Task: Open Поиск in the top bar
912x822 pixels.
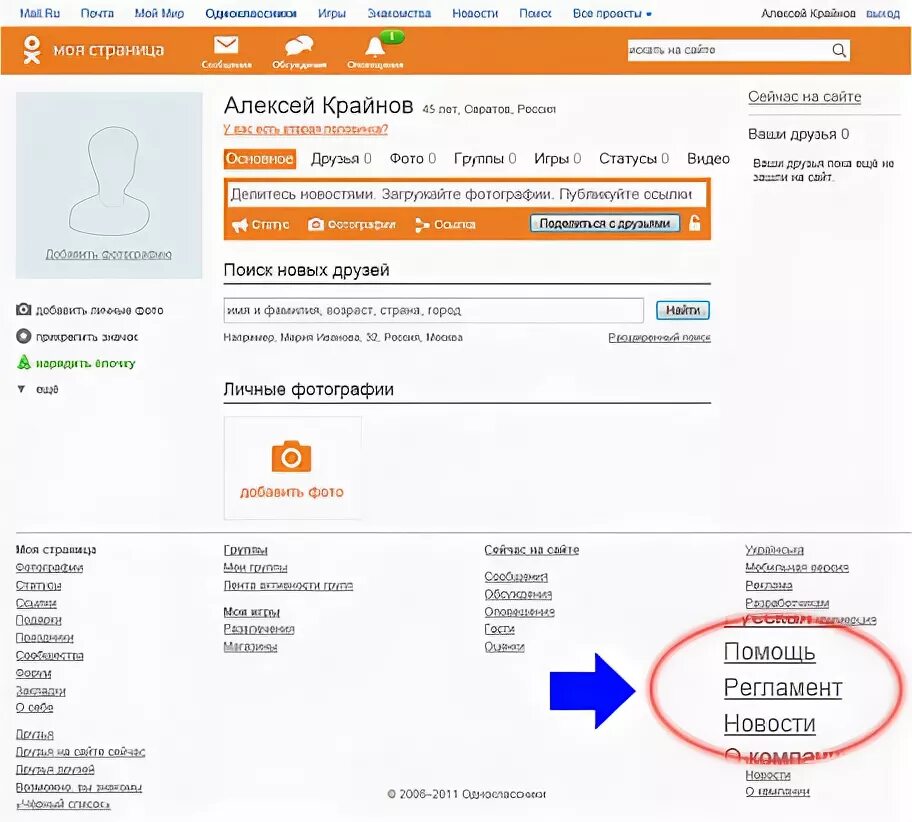Action: 535,13
